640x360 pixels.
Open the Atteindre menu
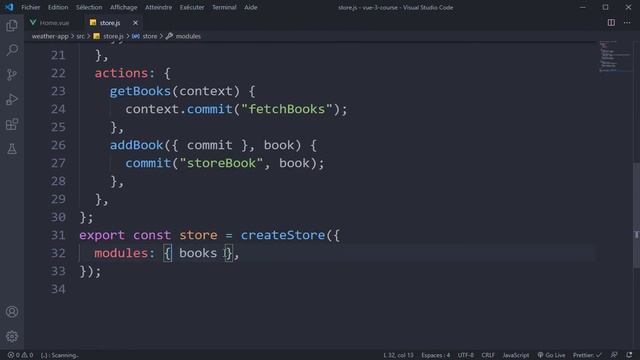158,7
